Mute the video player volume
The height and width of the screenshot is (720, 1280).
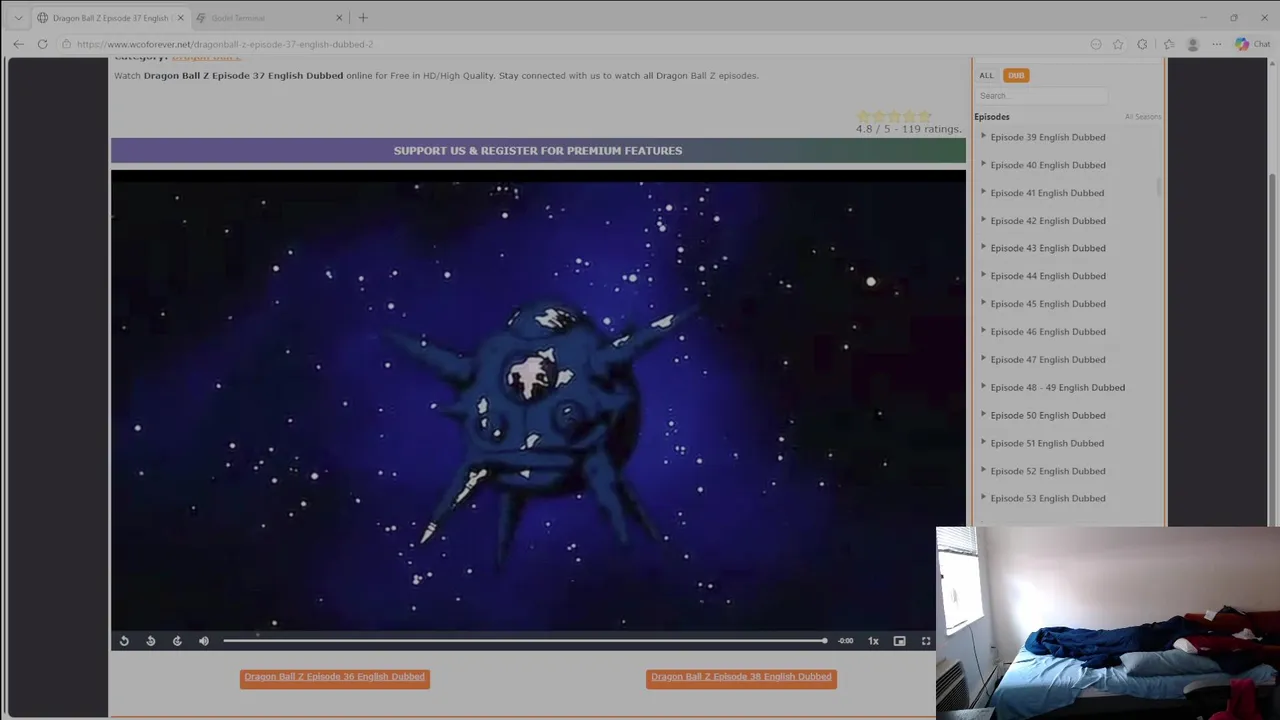click(204, 641)
